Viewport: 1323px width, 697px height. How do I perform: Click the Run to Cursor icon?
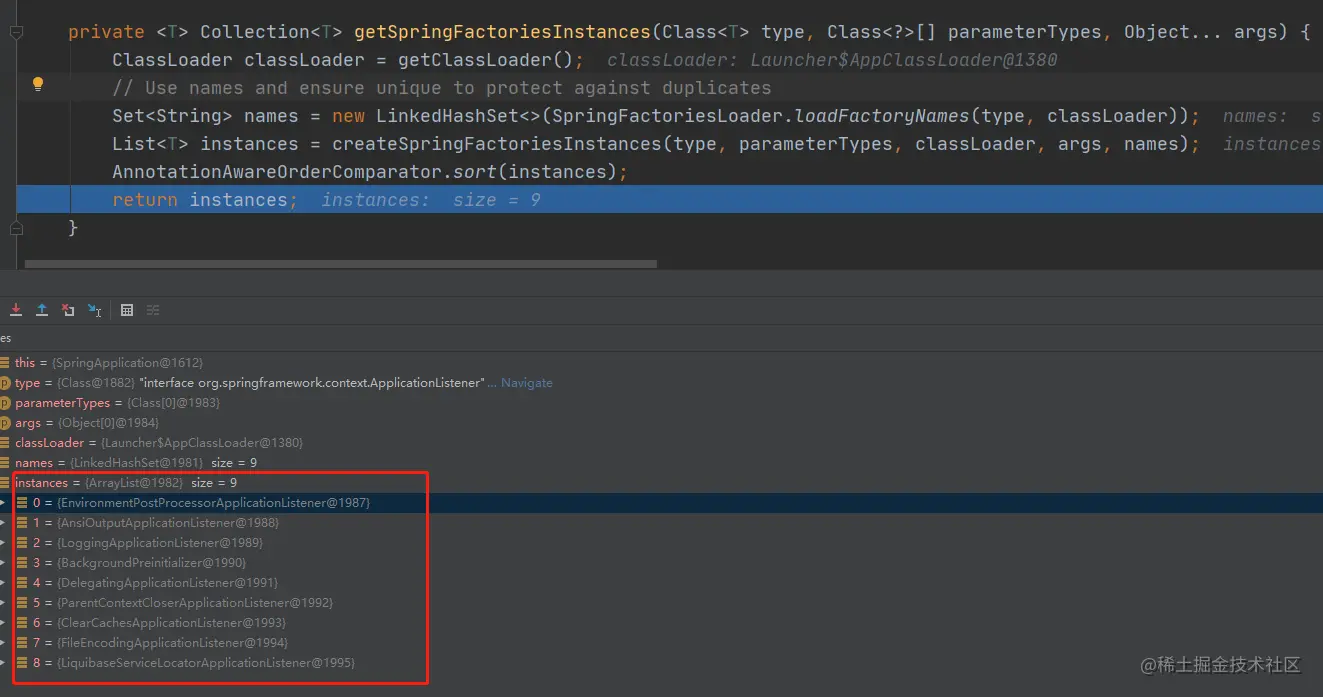(x=94, y=310)
